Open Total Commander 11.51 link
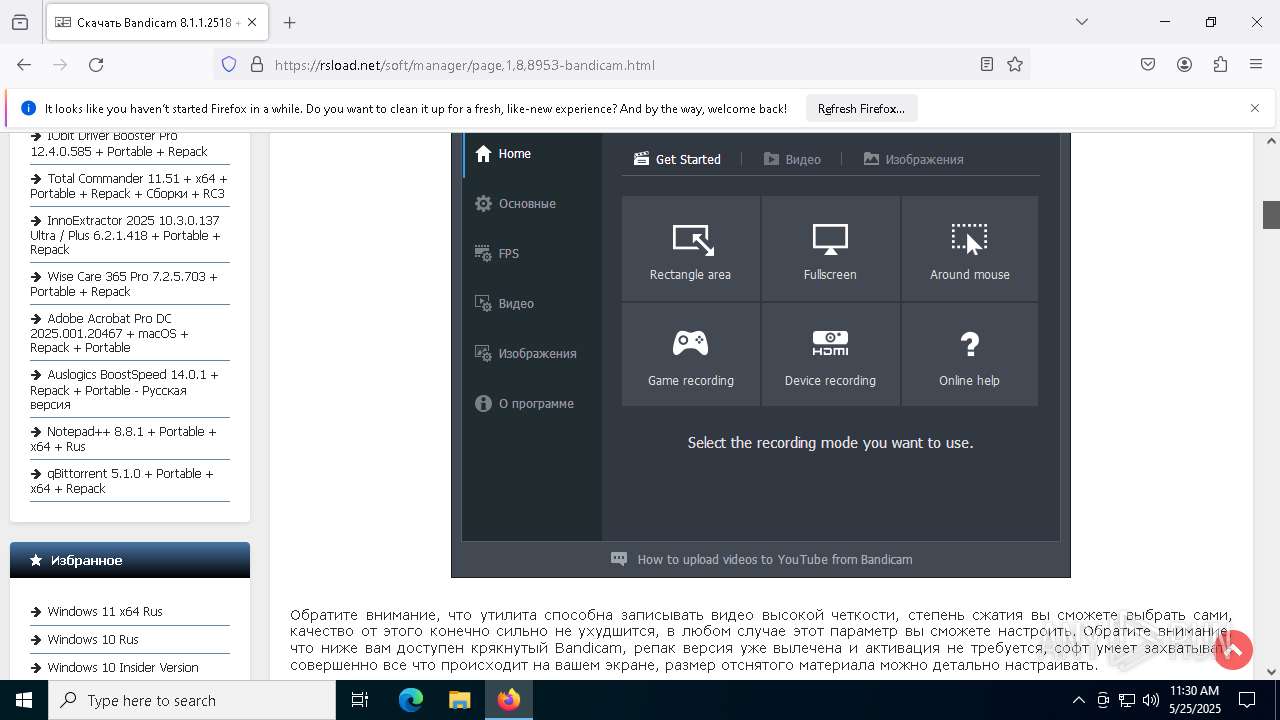The height and width of the screenshot is (720, 1280). (129, 186)
